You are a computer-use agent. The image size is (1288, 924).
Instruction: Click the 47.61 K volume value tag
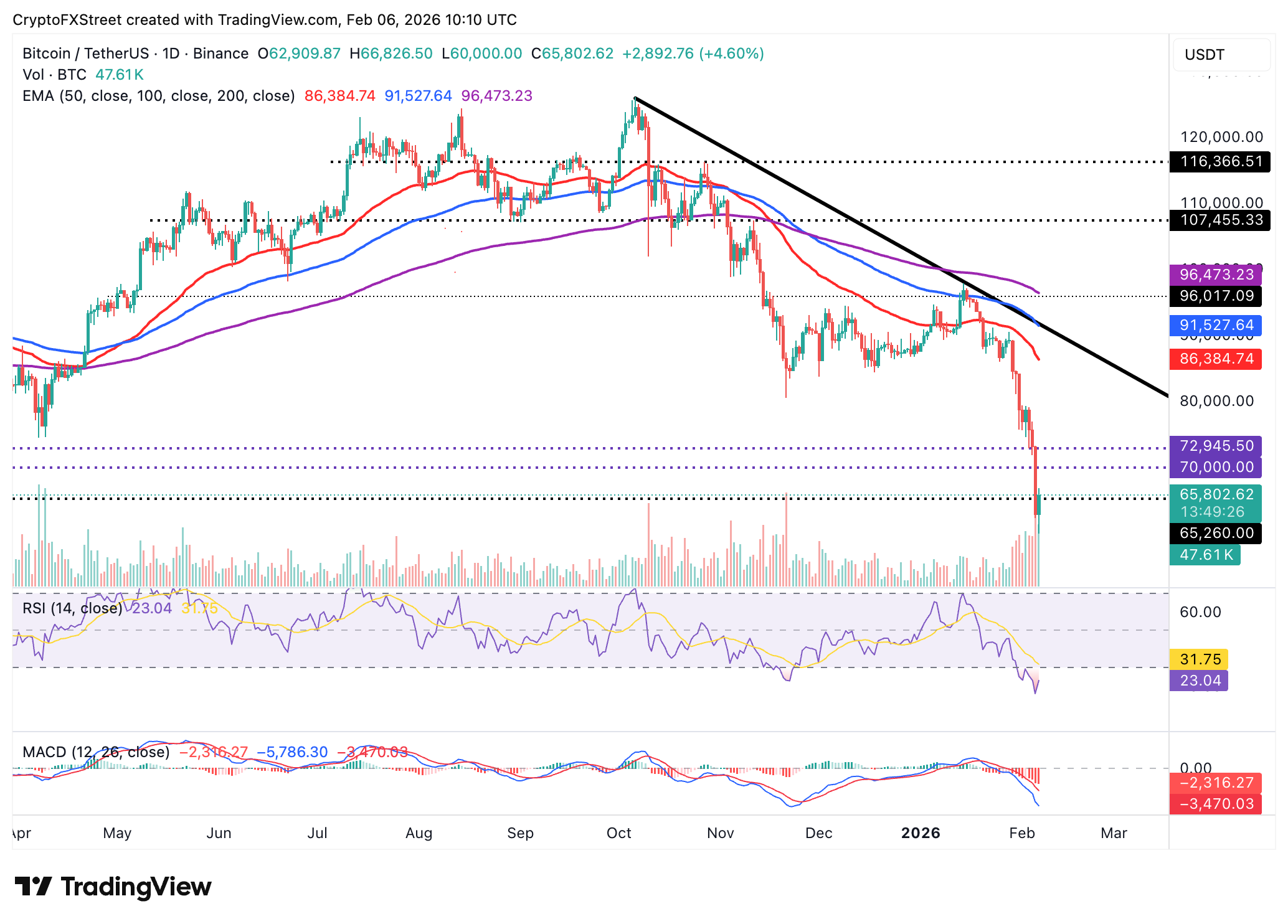pyautogui.click(x=1204, y=555)
